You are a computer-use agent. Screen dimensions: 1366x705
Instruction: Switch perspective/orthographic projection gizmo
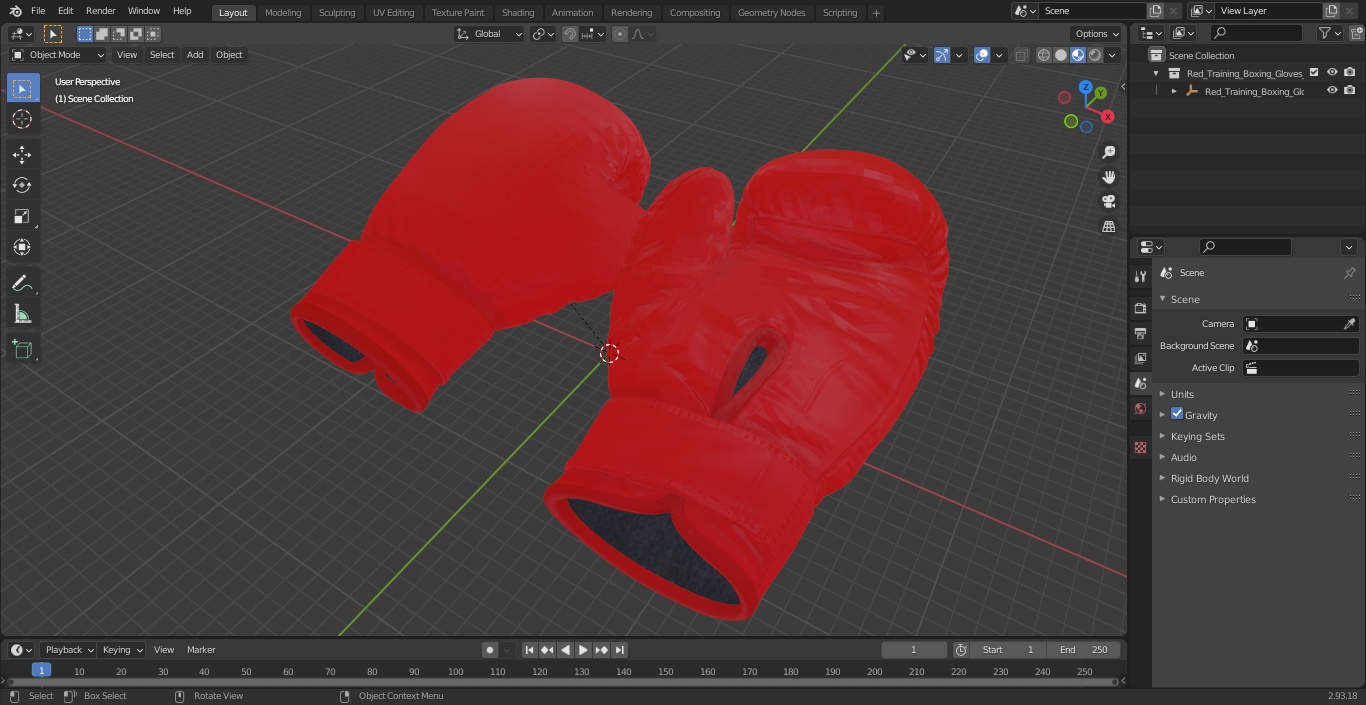[x=1108, y=226]
